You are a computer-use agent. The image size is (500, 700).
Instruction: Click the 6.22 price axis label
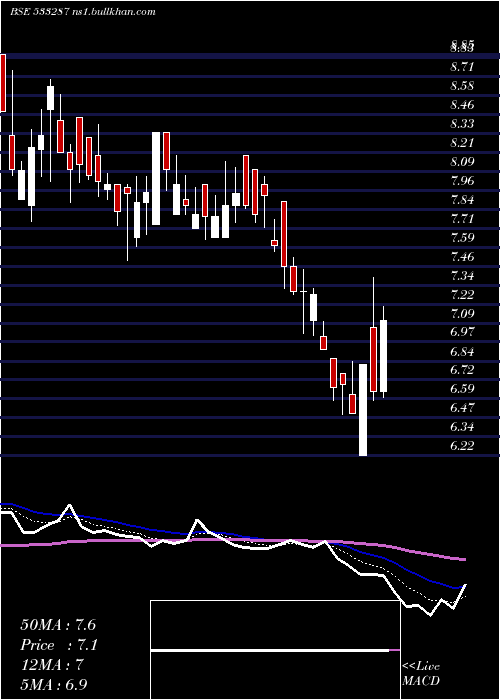click(462, 446)
